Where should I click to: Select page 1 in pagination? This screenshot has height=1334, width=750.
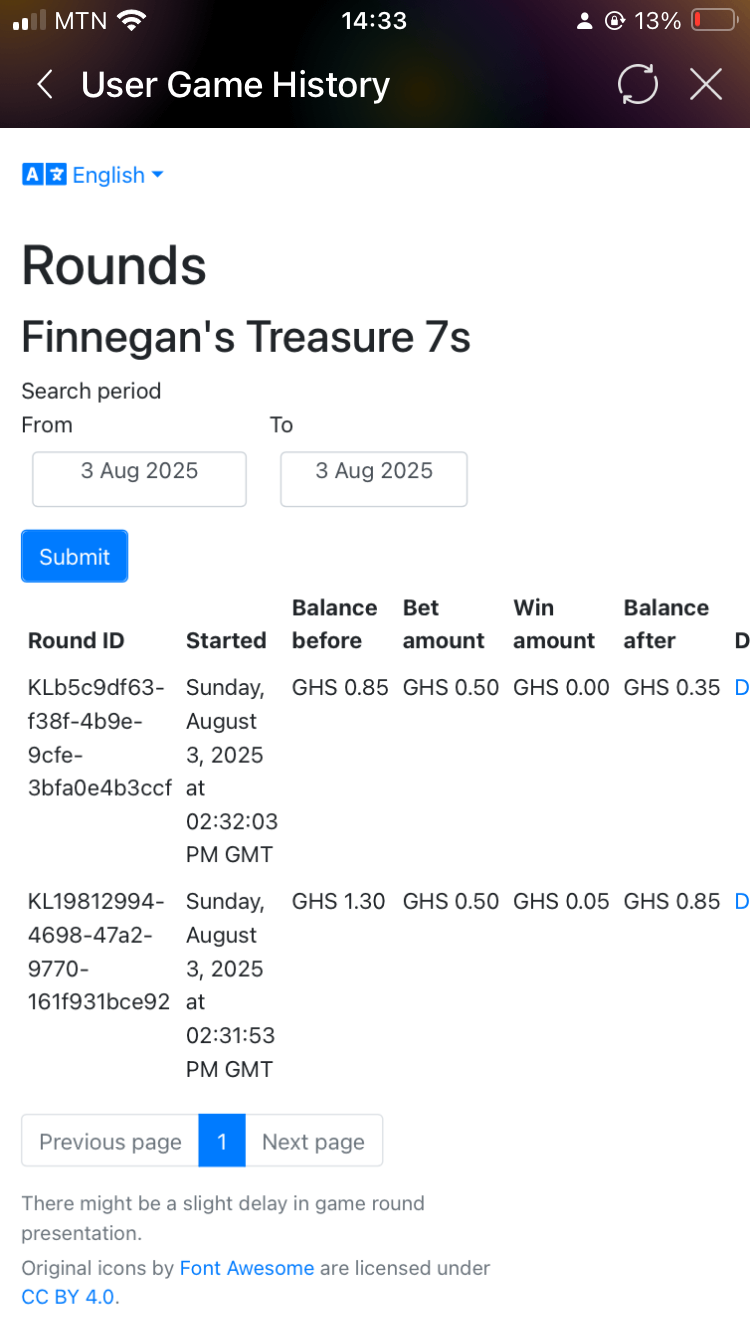tap(222, 1141)
